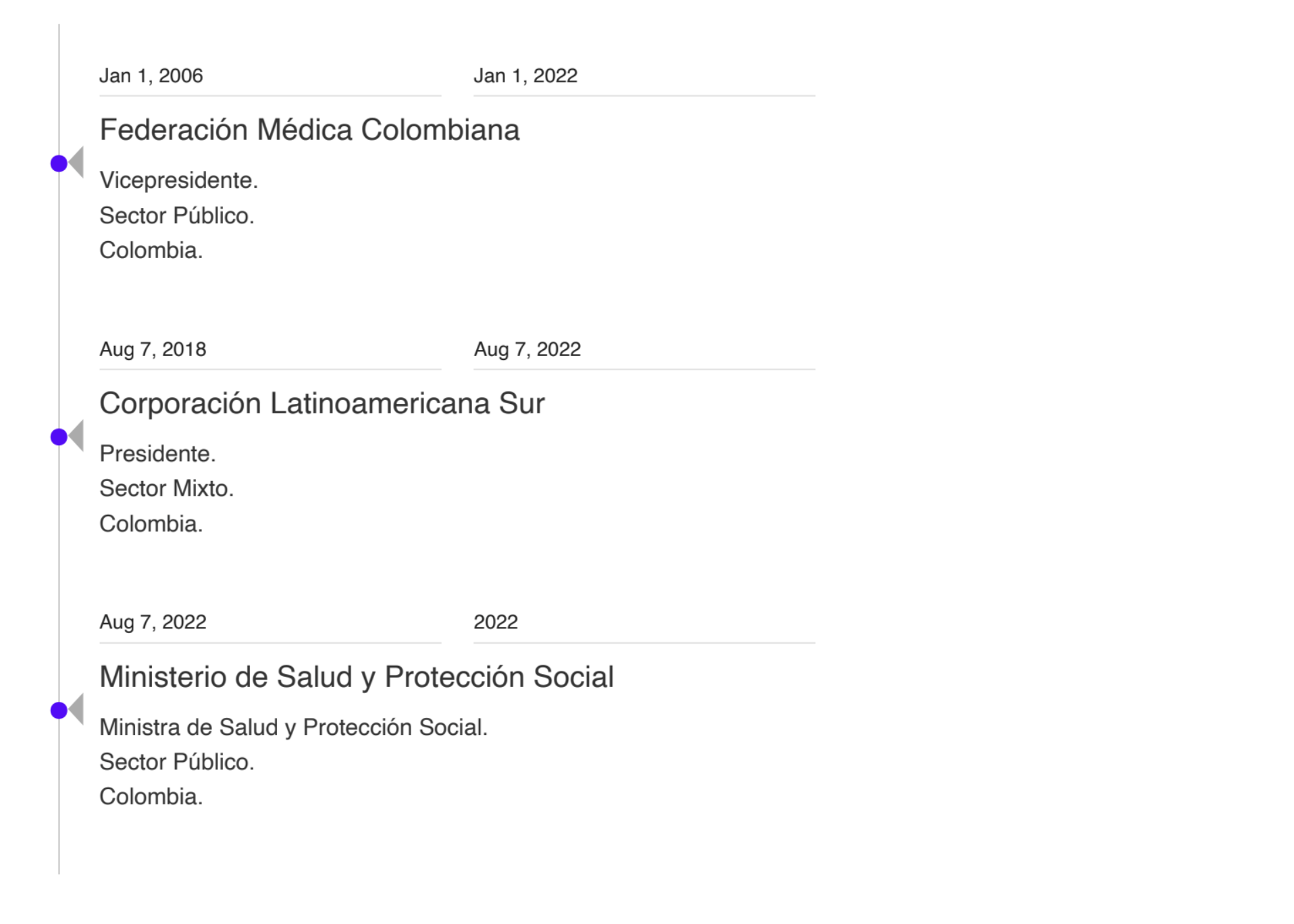1294x924 pixels.
Task: Click the purple dot beside Federación Médica Colombiana
Action: click(x=59, y=163)
